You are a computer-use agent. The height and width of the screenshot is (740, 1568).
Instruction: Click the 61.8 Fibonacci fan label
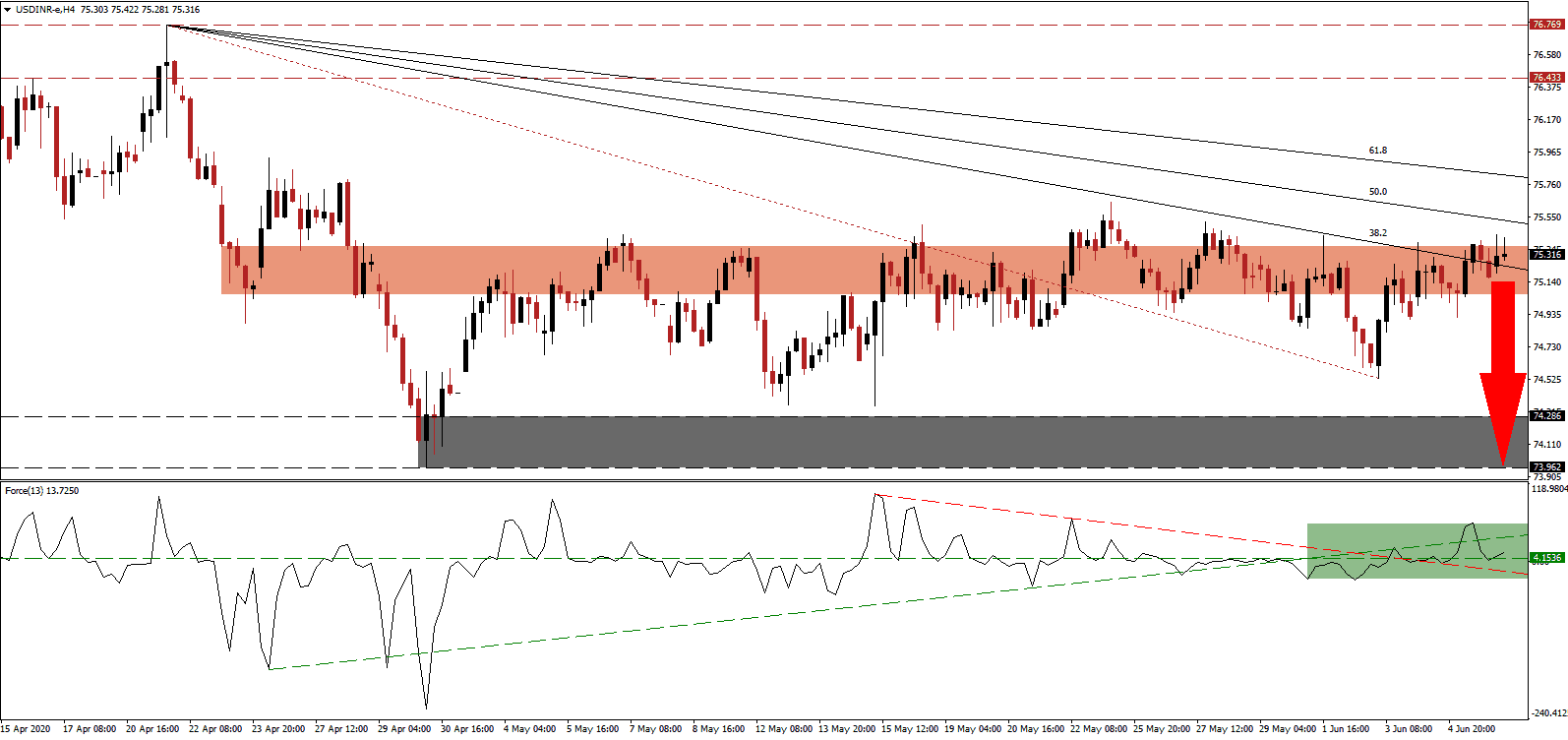(1377, 151)
